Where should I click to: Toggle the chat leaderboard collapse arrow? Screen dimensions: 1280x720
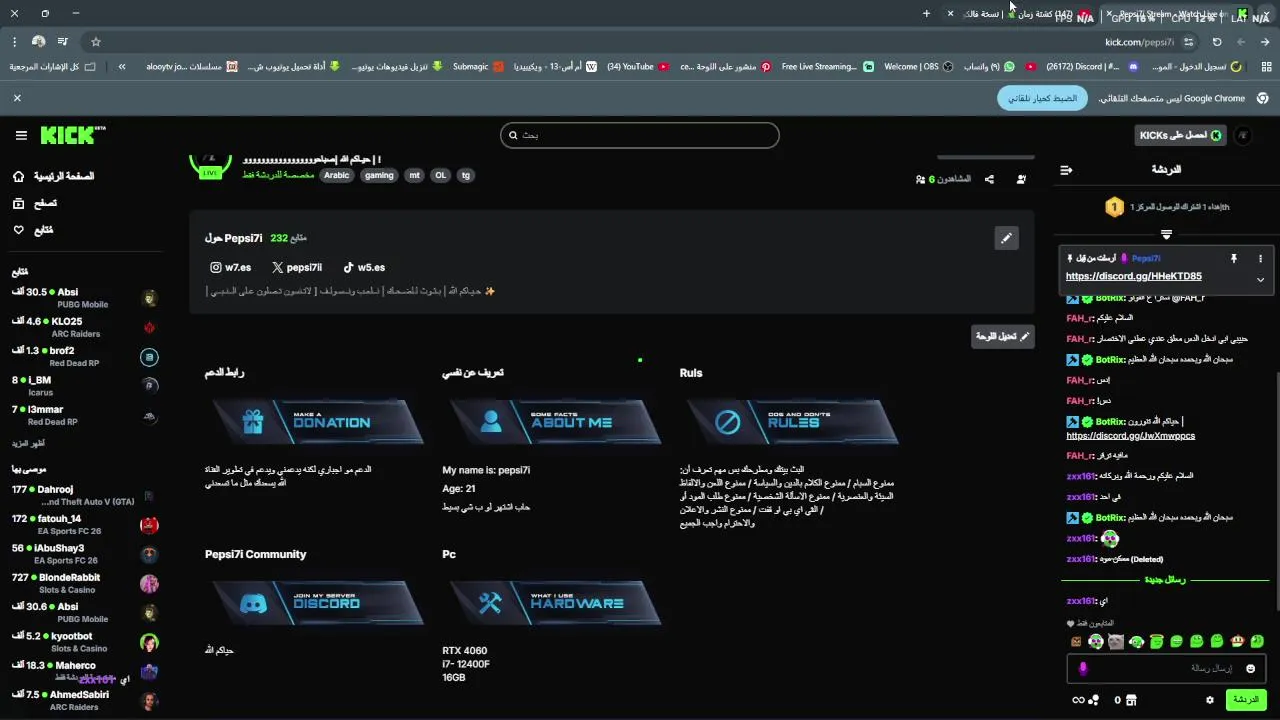click(x=1166, y=234)
